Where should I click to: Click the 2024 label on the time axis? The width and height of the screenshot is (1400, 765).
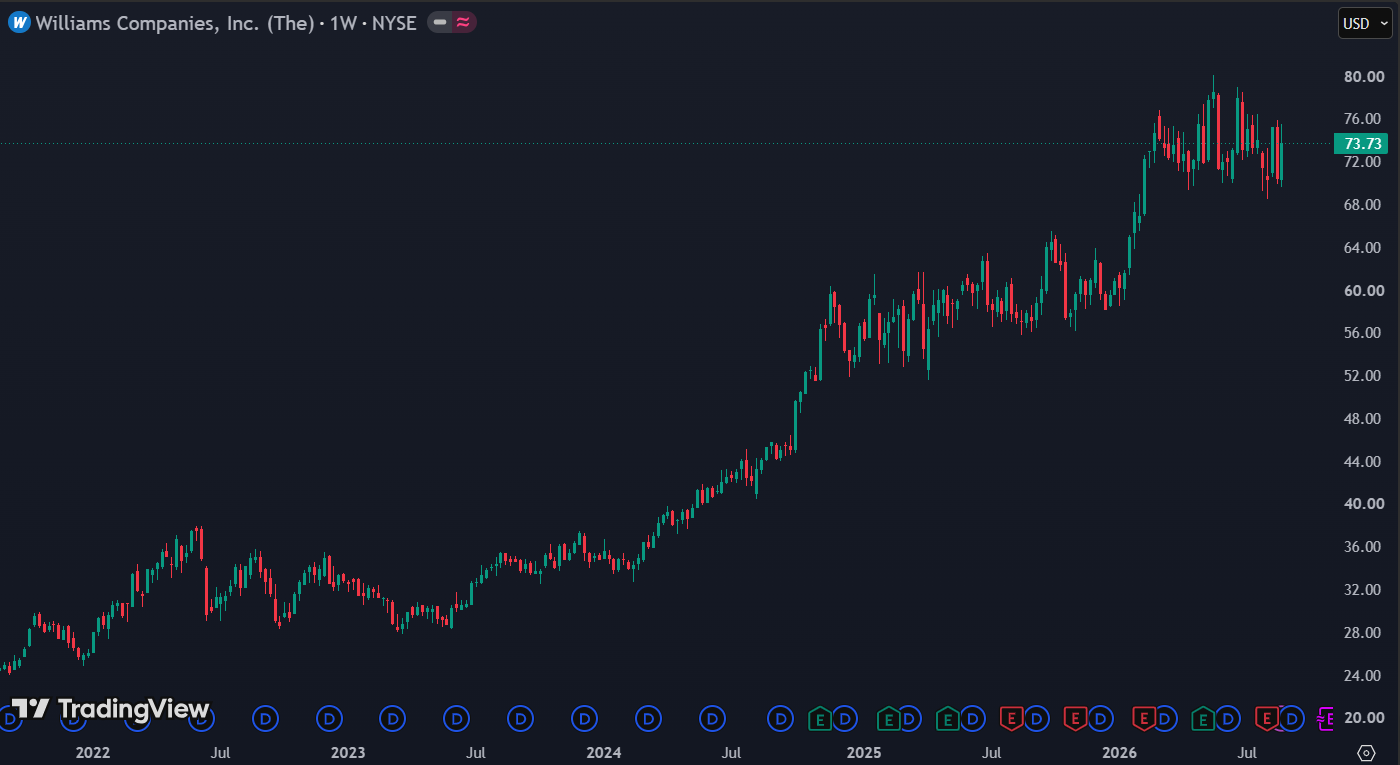coord(604,752)
